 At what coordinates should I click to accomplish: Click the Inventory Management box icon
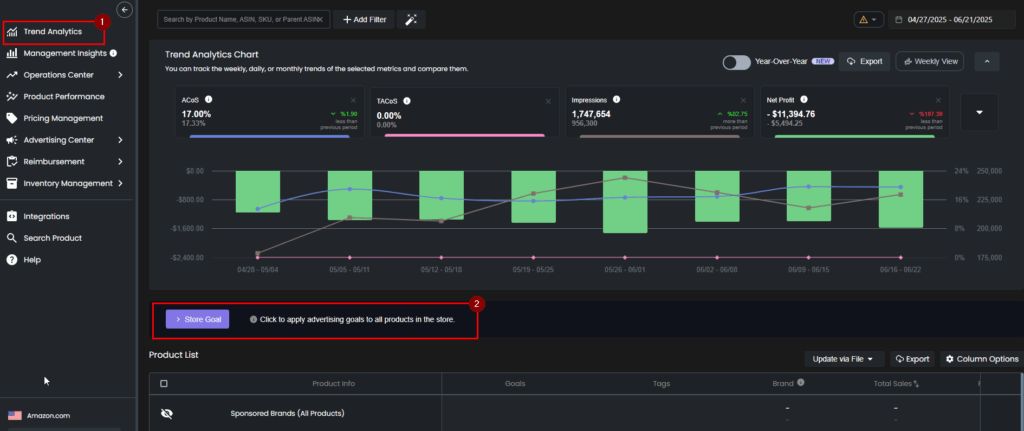(12, 184)
